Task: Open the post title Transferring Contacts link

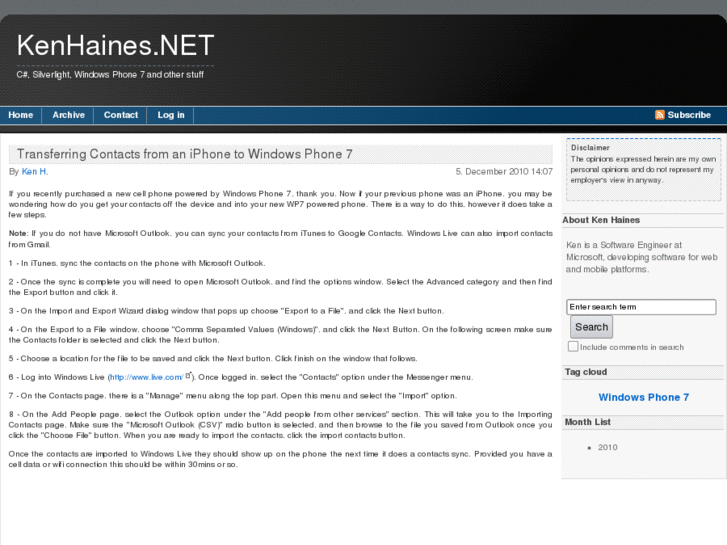Action: point(185,154)
